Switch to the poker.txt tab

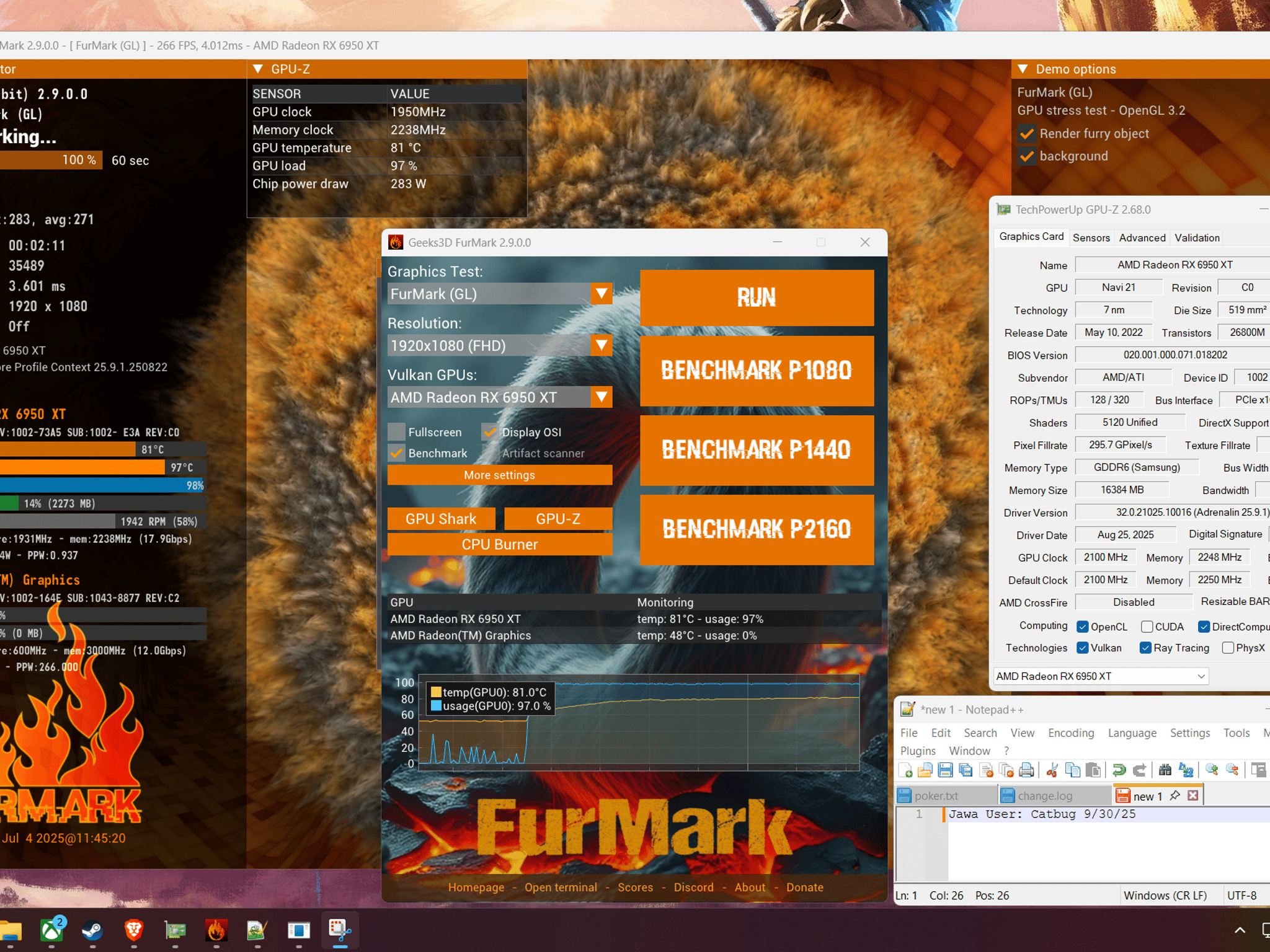tap(946, 796)
